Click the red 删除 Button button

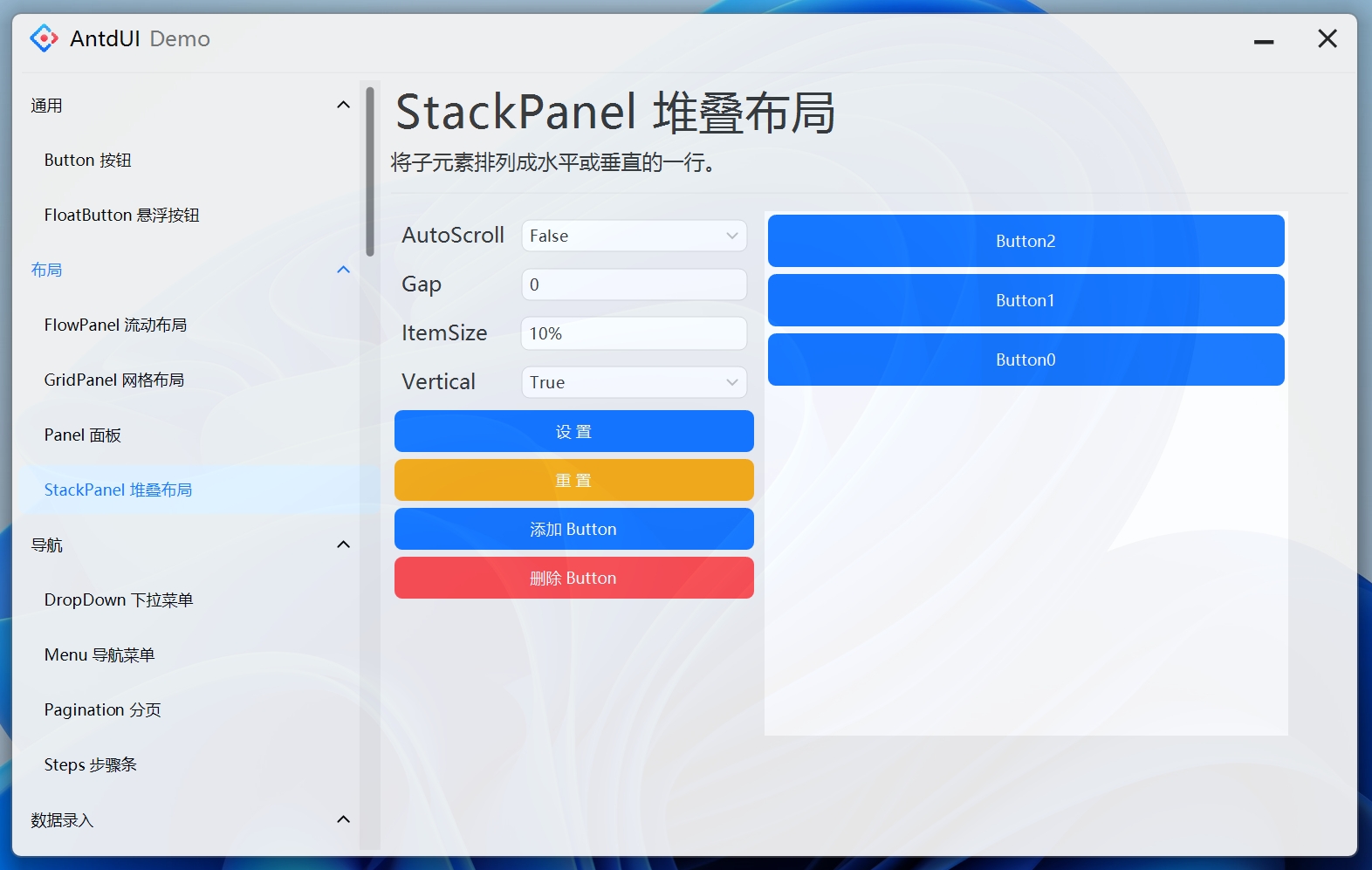tap(573, 579)
